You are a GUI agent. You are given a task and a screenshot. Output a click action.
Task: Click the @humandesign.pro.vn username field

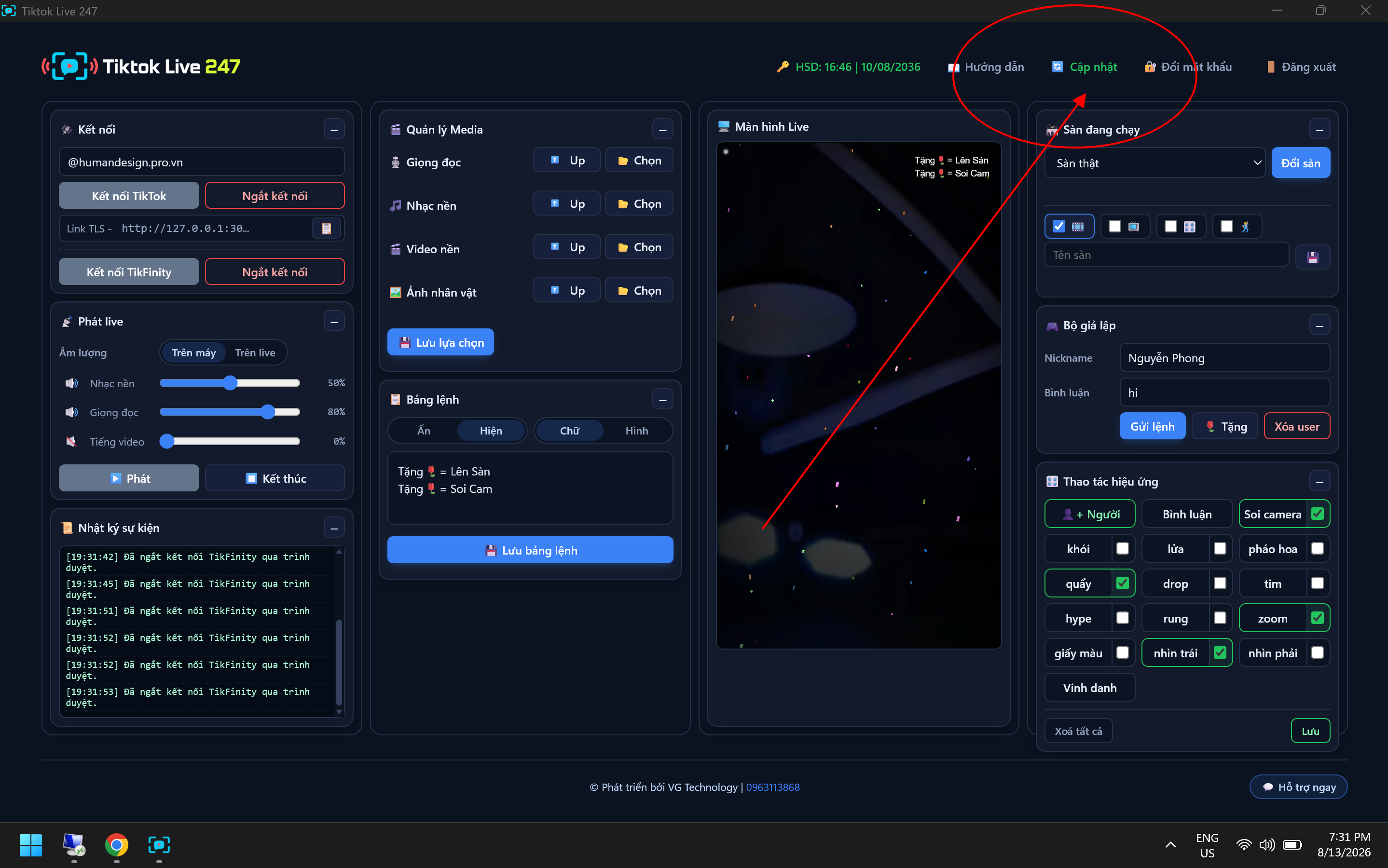pyautogui.click(x=202, y=163)
